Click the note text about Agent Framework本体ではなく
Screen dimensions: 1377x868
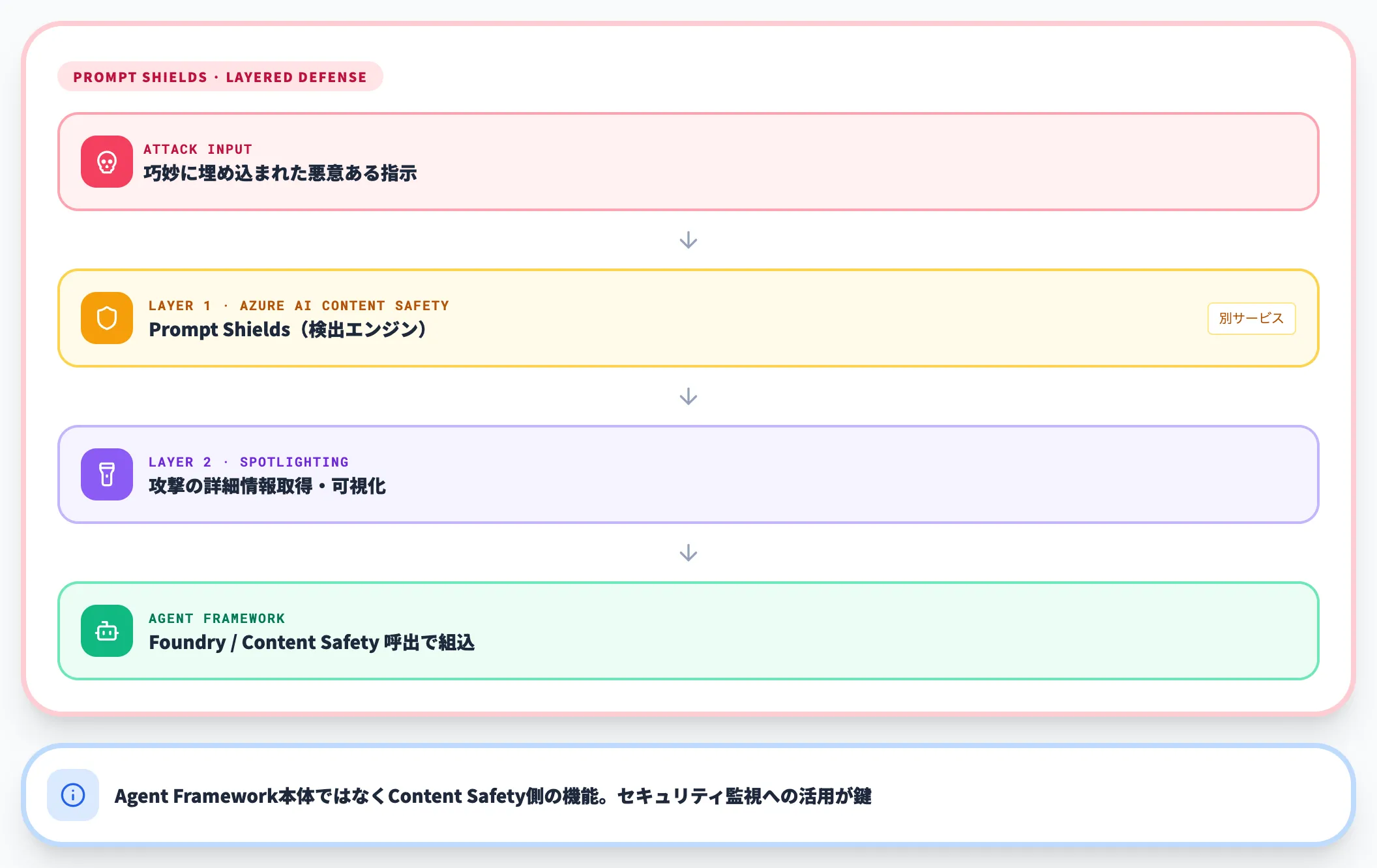point(493,796)
